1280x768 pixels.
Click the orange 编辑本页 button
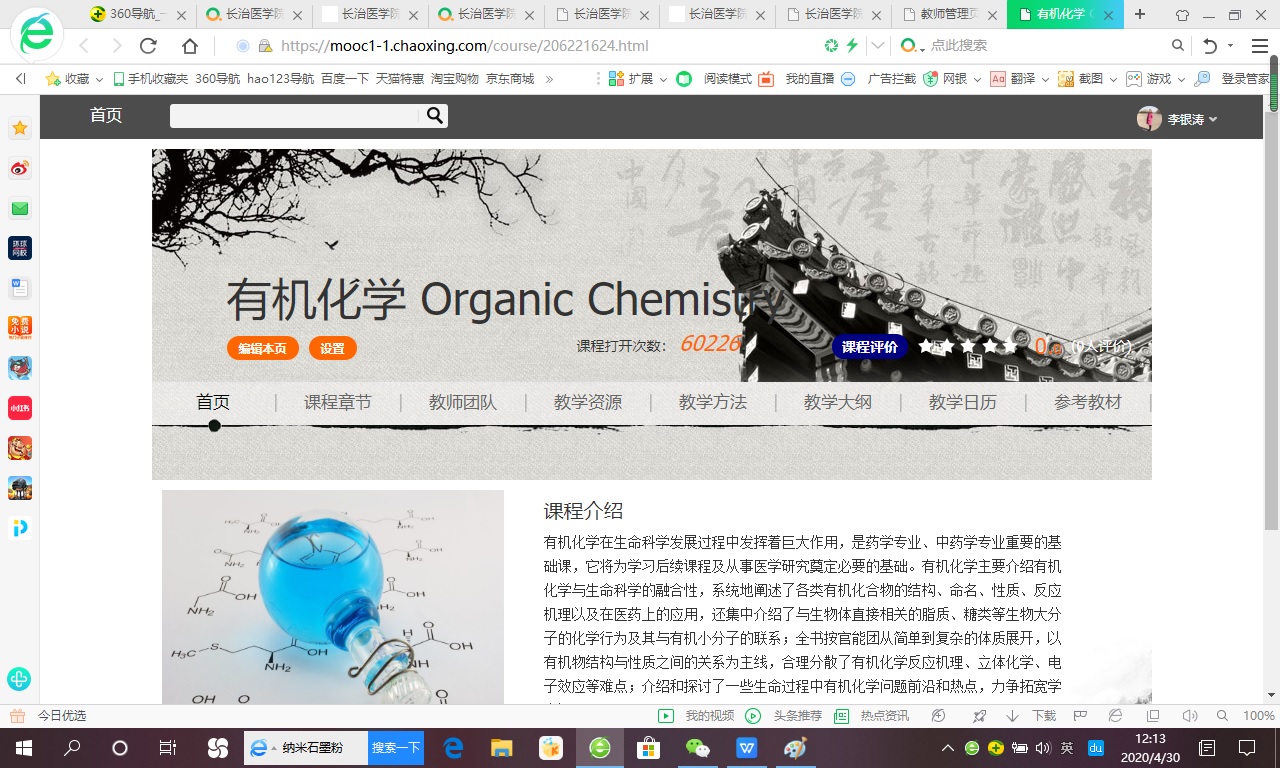point(262,348)
